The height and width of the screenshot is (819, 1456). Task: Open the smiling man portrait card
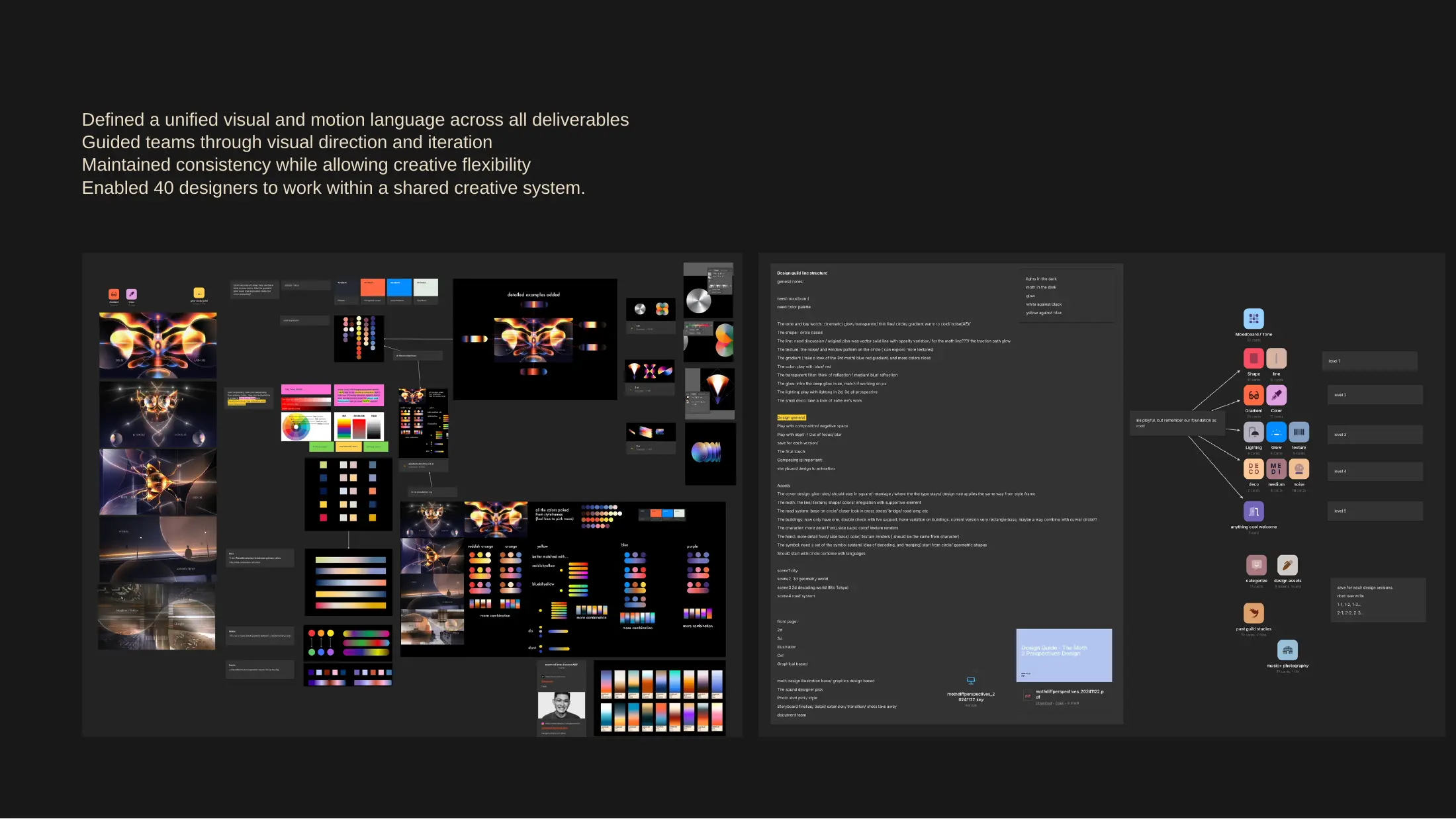point(561,705)
